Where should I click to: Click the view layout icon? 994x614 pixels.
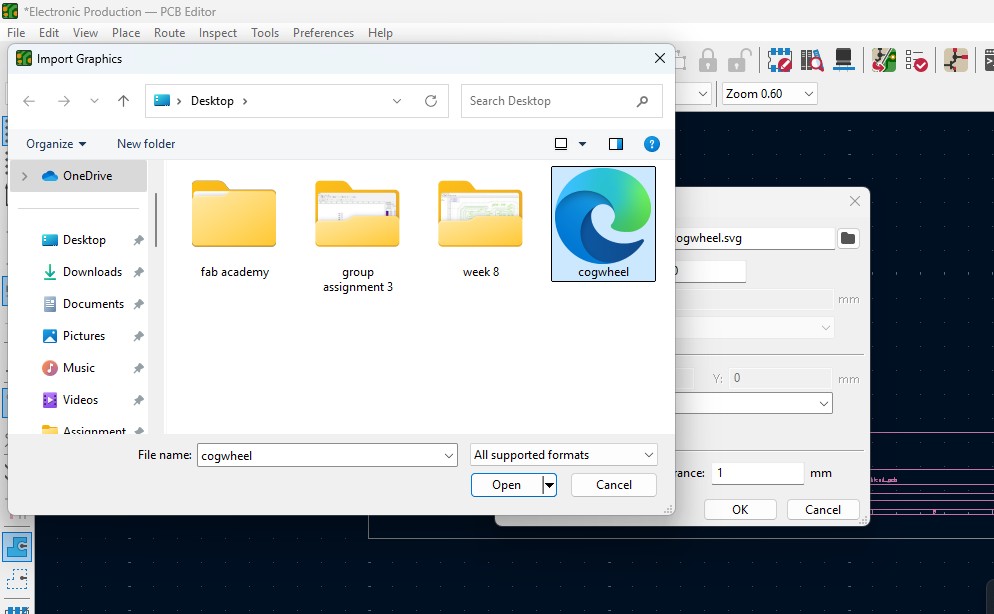click(x=561, y=144)
